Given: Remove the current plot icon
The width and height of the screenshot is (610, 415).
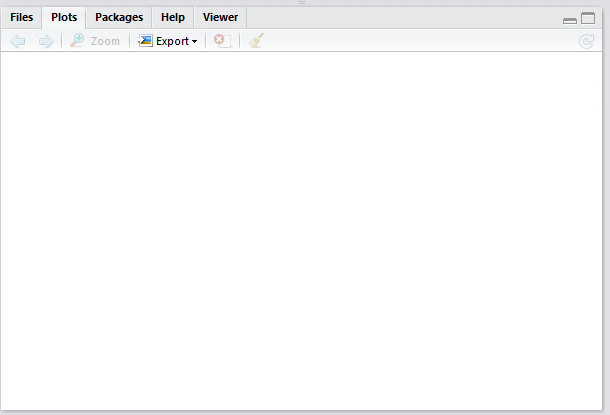Looking at the screenshot, I should [x=223, y=41].
